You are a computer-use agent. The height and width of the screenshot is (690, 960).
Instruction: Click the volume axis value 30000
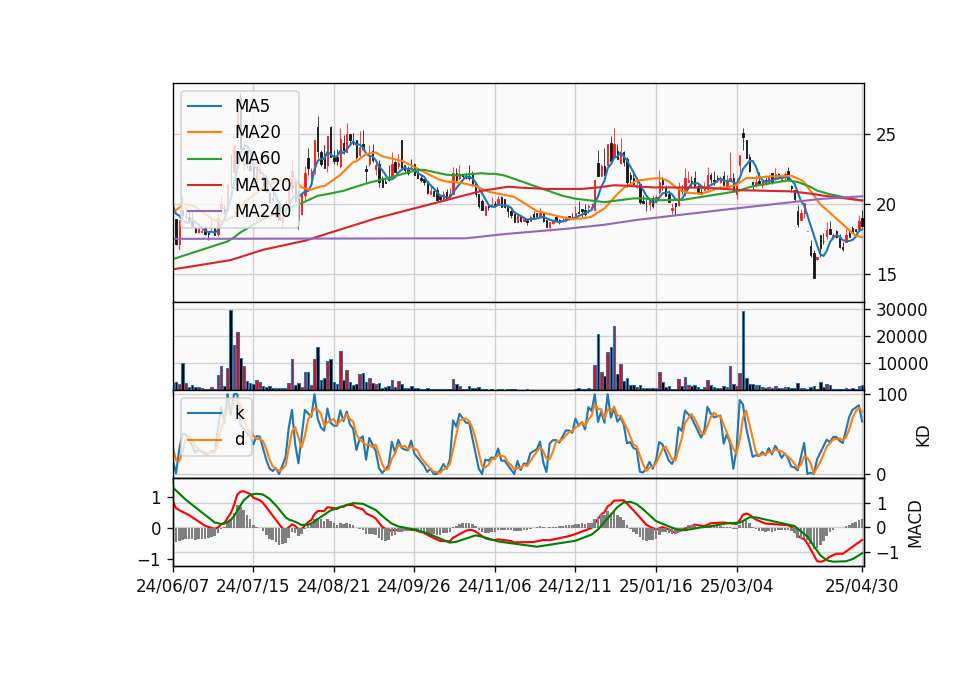click(902, 310)
